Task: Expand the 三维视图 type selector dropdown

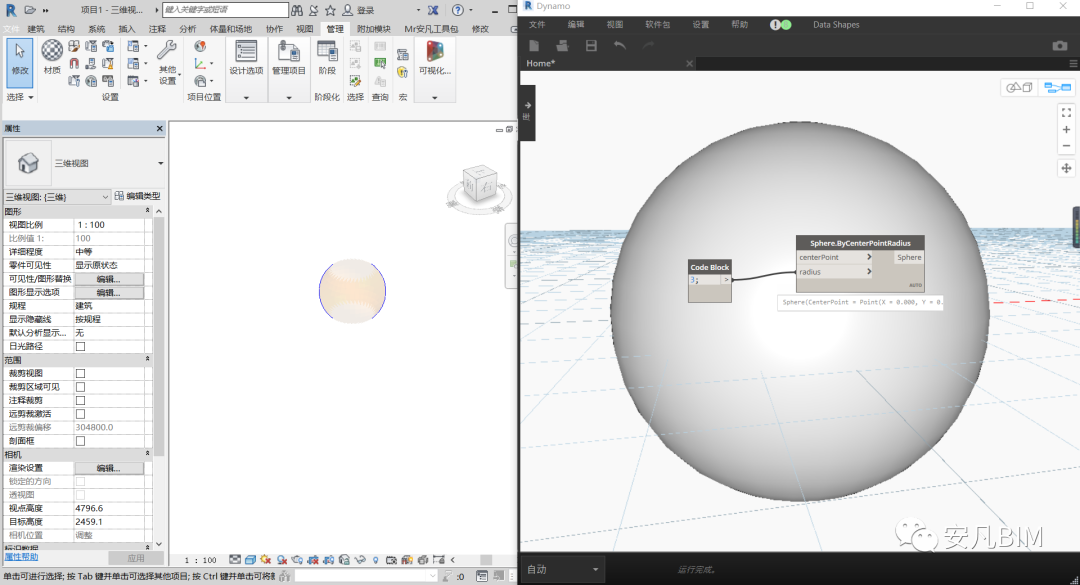Action: pos(160,163)
